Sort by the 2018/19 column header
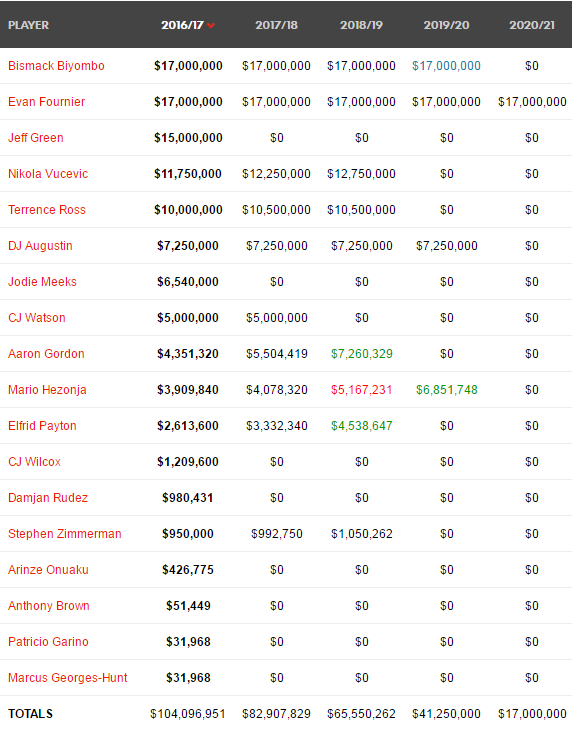The height and width of the screenshot is (729, 572). 361,25
